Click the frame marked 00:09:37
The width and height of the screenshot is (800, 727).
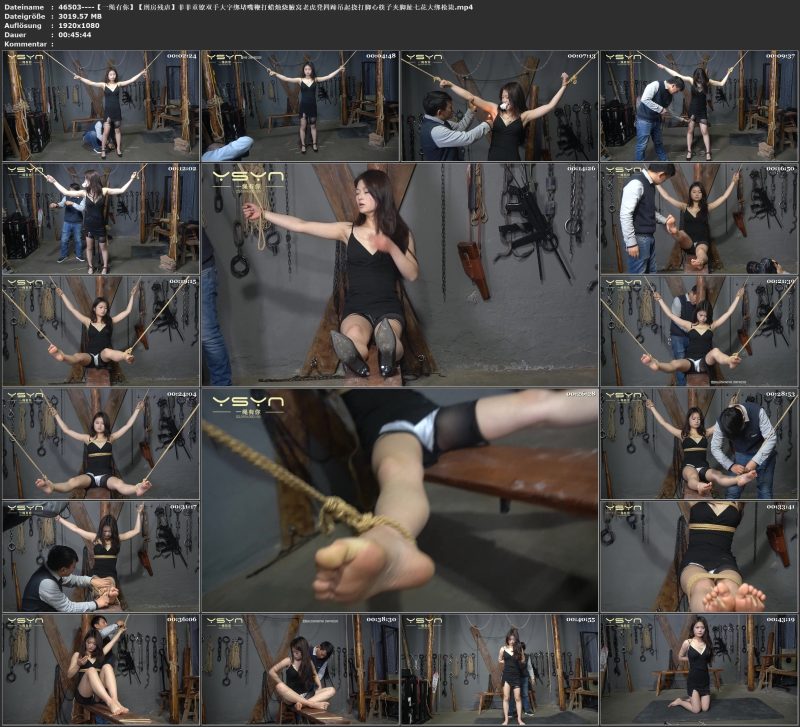click(x=698, y=105)
